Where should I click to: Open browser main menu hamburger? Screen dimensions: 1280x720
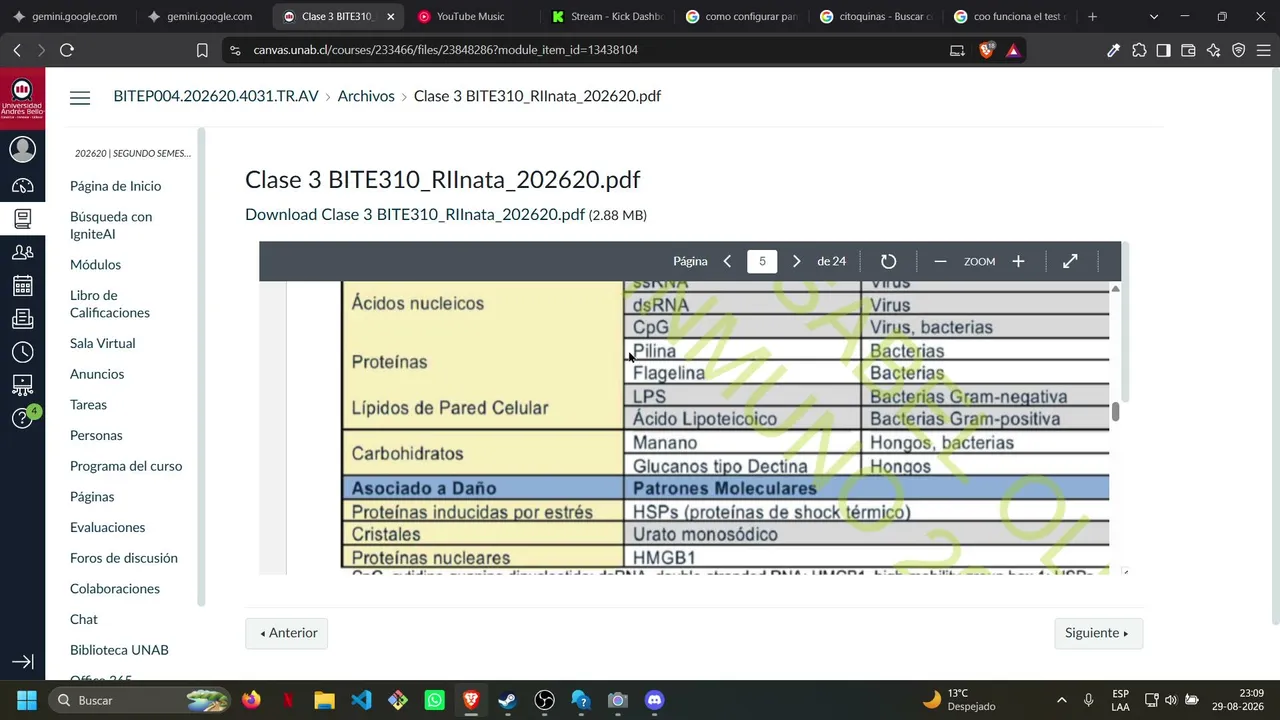coord(1263,50)
